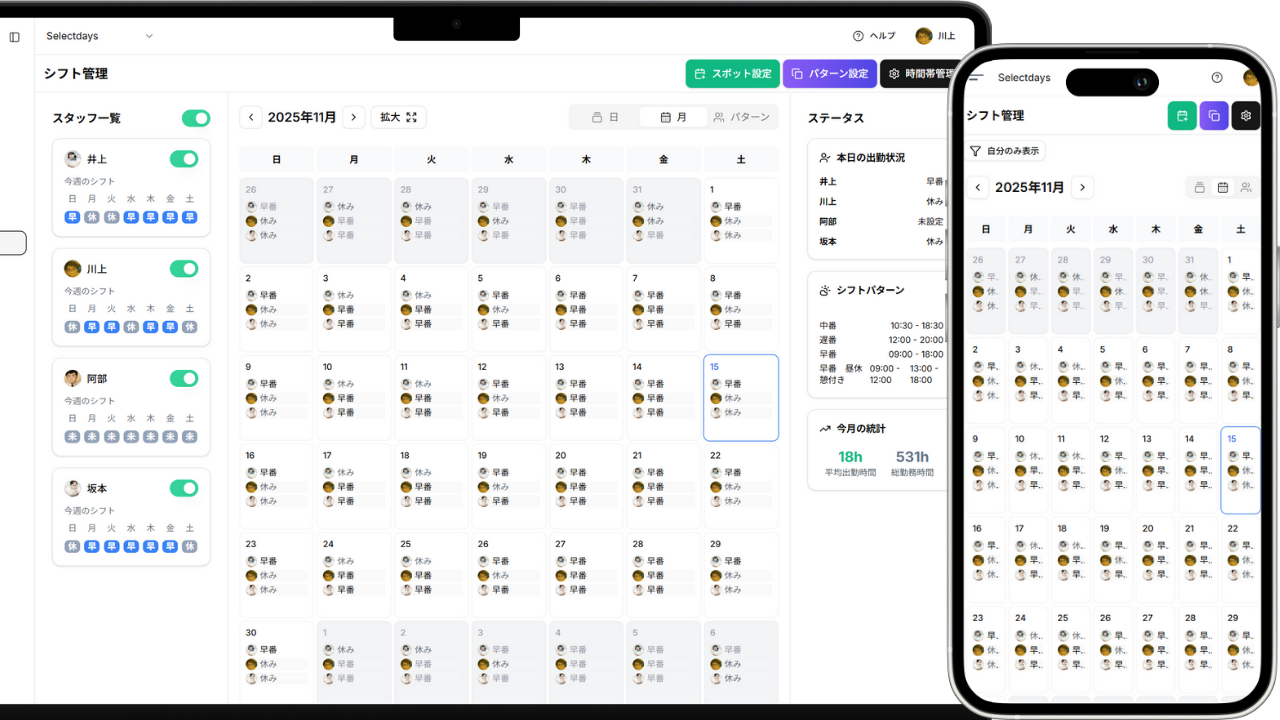
Task: Click the 拡大 expand button
Action: click(x=399, y=117)
